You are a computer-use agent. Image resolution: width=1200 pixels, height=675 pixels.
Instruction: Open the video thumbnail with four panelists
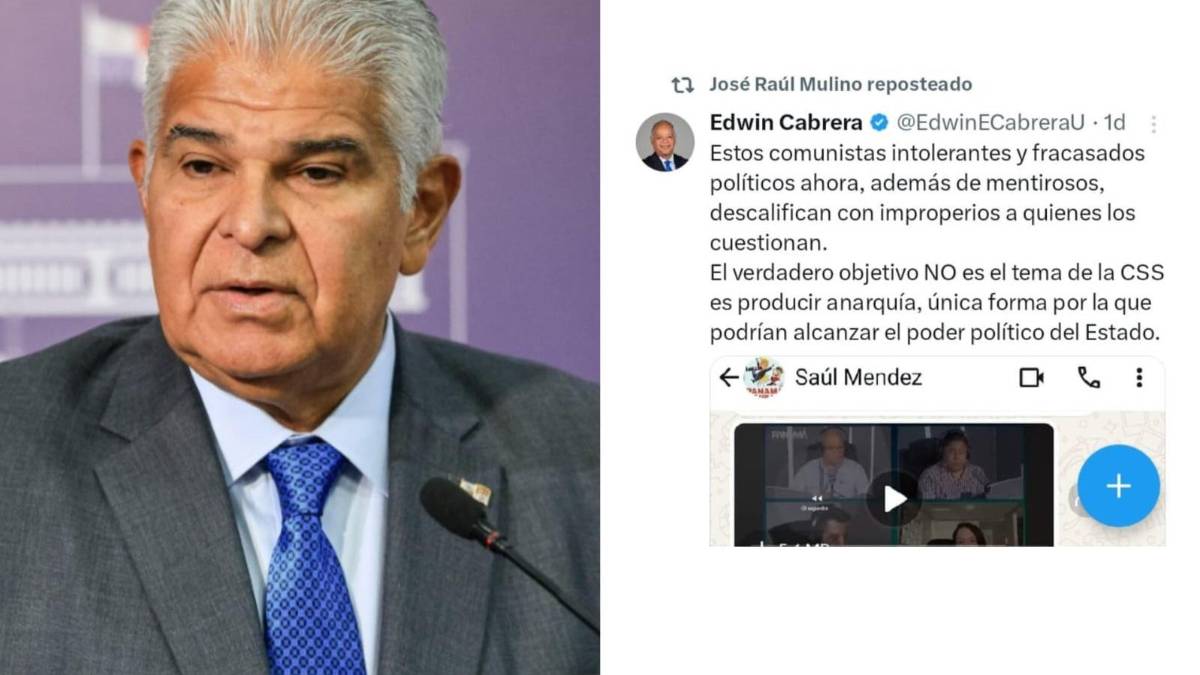coord(893,485)
